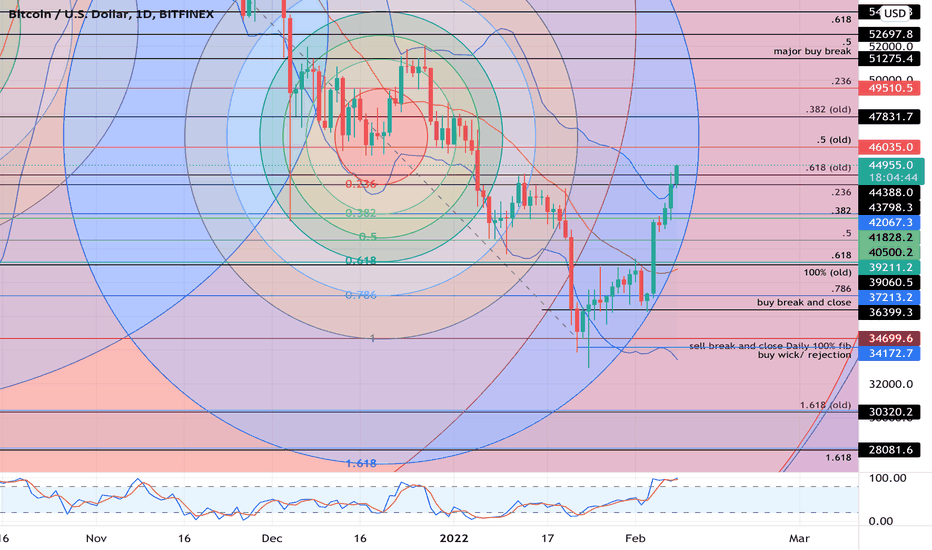932x550 pixels.
Task: Select the teal 39211.2 price label
Action: 890,267
